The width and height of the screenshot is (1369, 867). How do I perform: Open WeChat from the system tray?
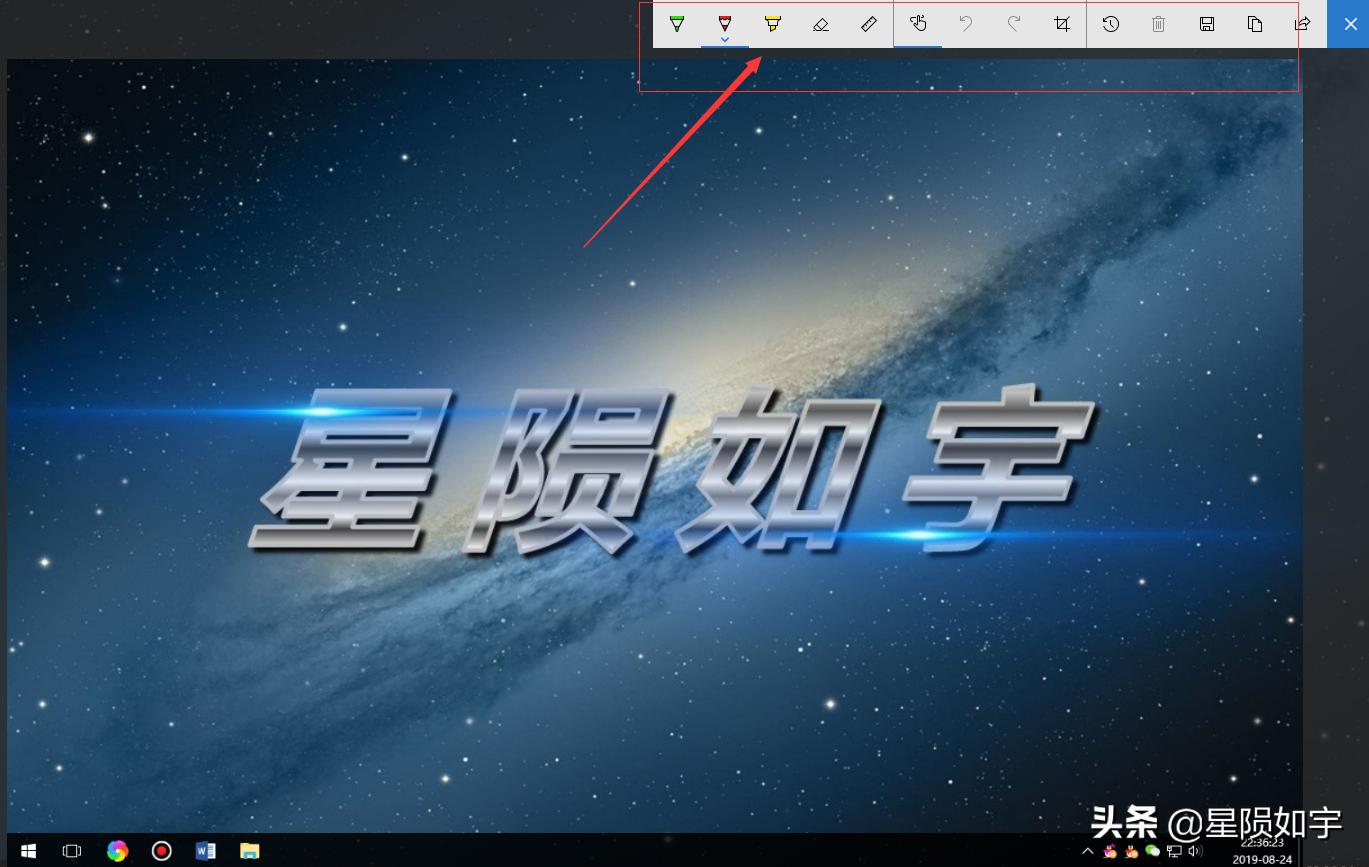1152,850
